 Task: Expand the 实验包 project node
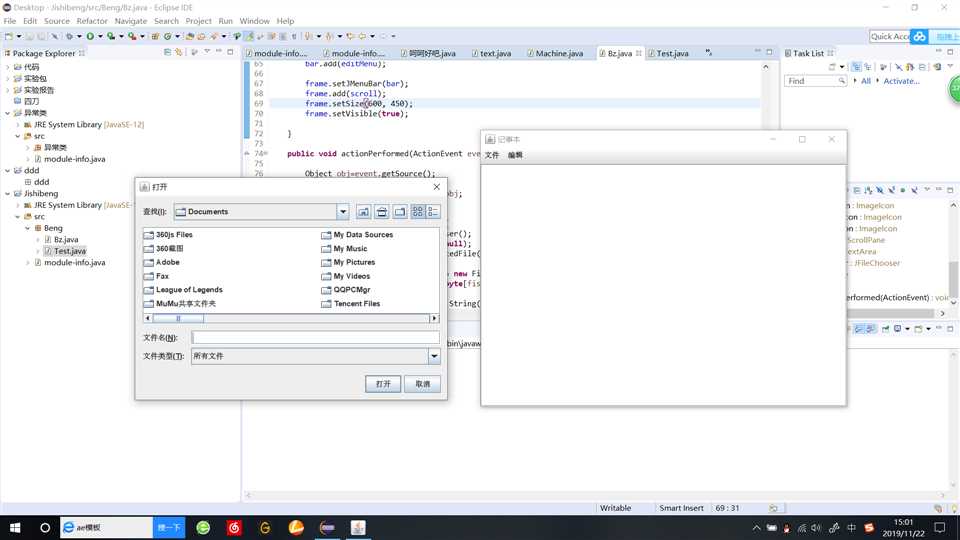tap(7, 78)
